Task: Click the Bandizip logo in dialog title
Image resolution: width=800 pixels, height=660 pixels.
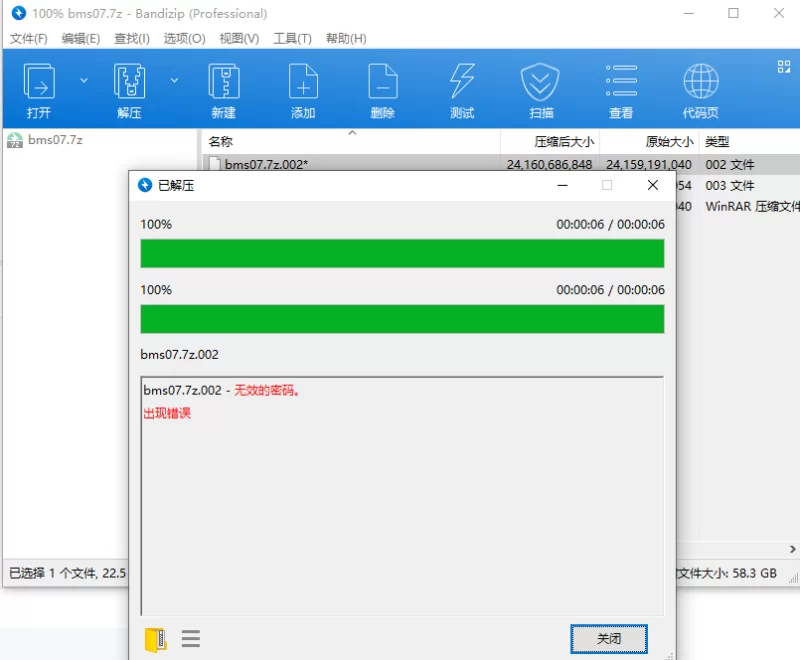Action: click(145, 185)
